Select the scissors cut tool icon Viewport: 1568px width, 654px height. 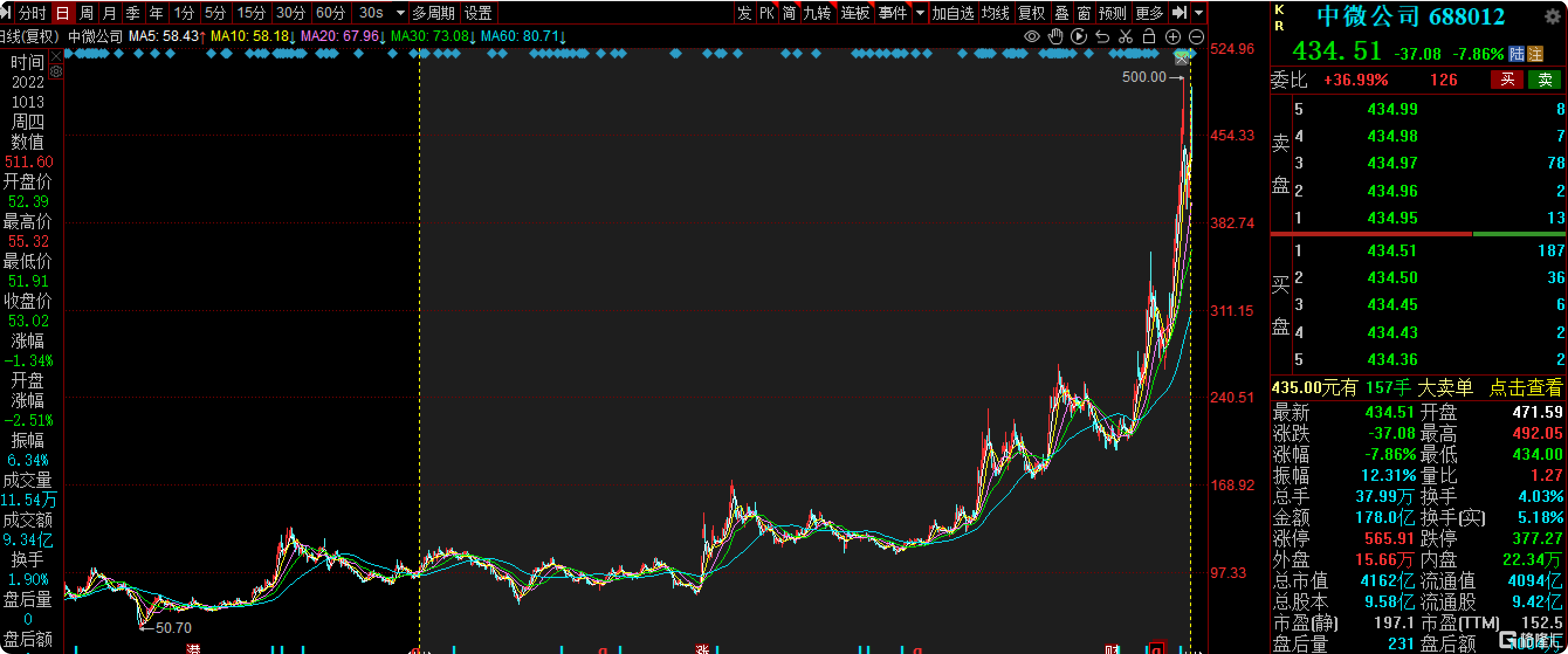[x=1126, y=36]
